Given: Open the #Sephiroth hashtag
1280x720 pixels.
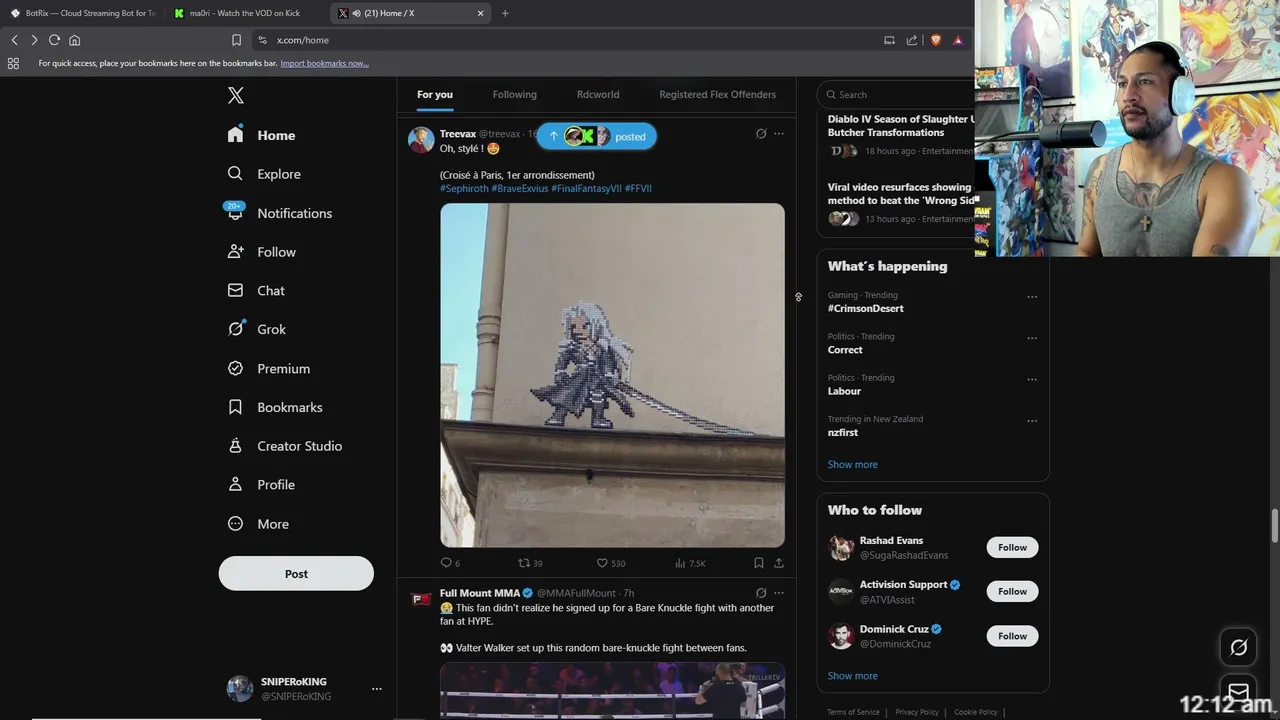Looking at the screenshot, I should point(464,188).
